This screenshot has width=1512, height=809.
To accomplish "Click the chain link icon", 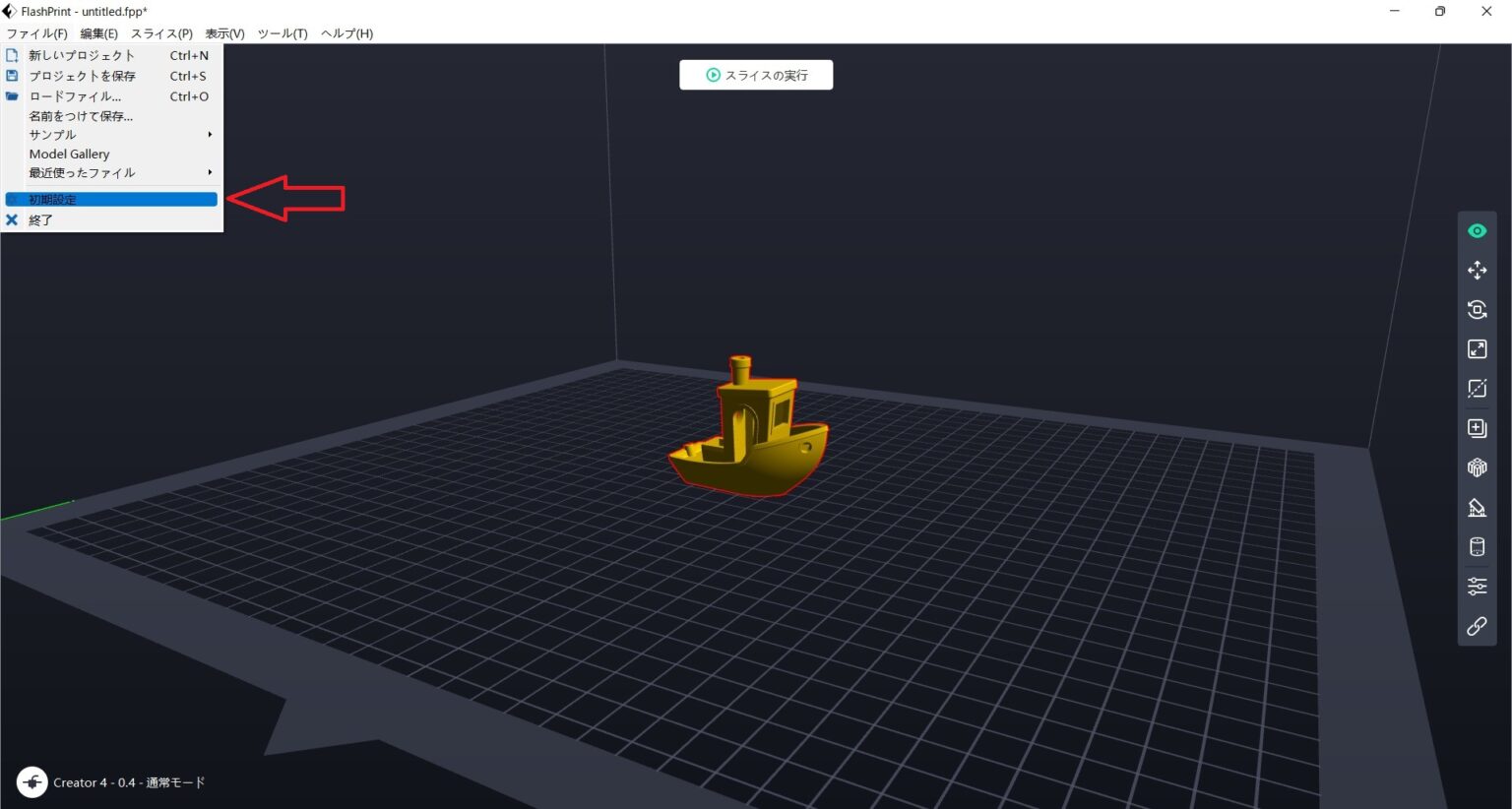I will pyautogui.click(x=1477, y=626).
